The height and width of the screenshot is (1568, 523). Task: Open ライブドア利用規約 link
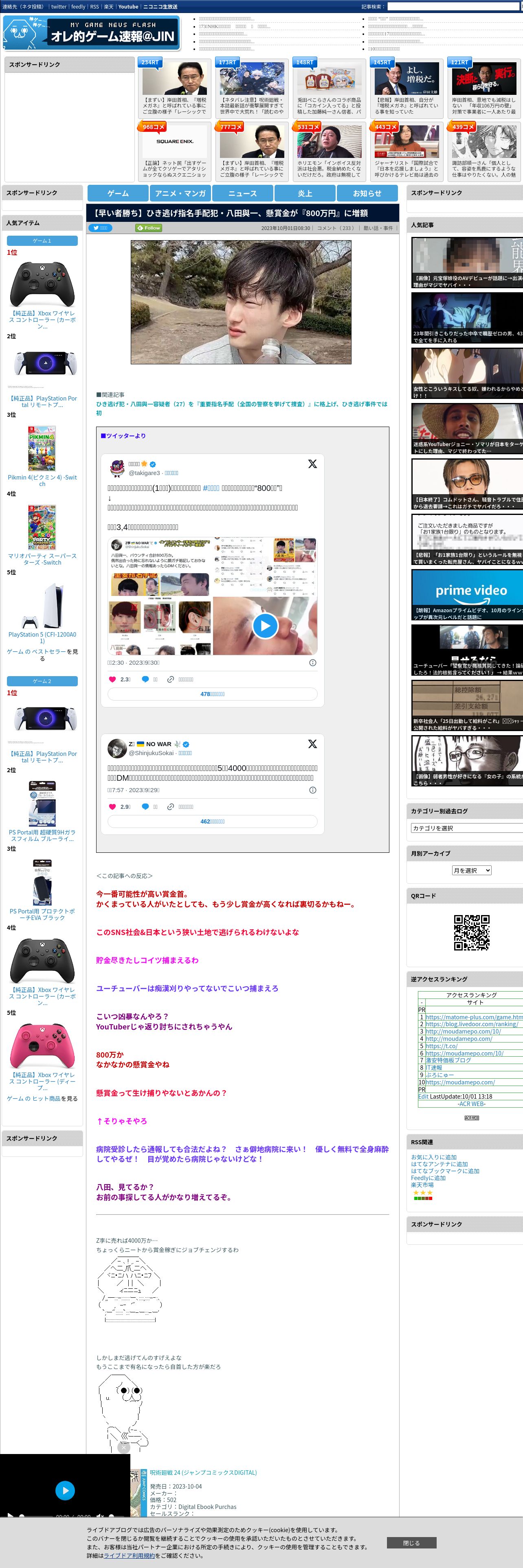(129, 1556)
